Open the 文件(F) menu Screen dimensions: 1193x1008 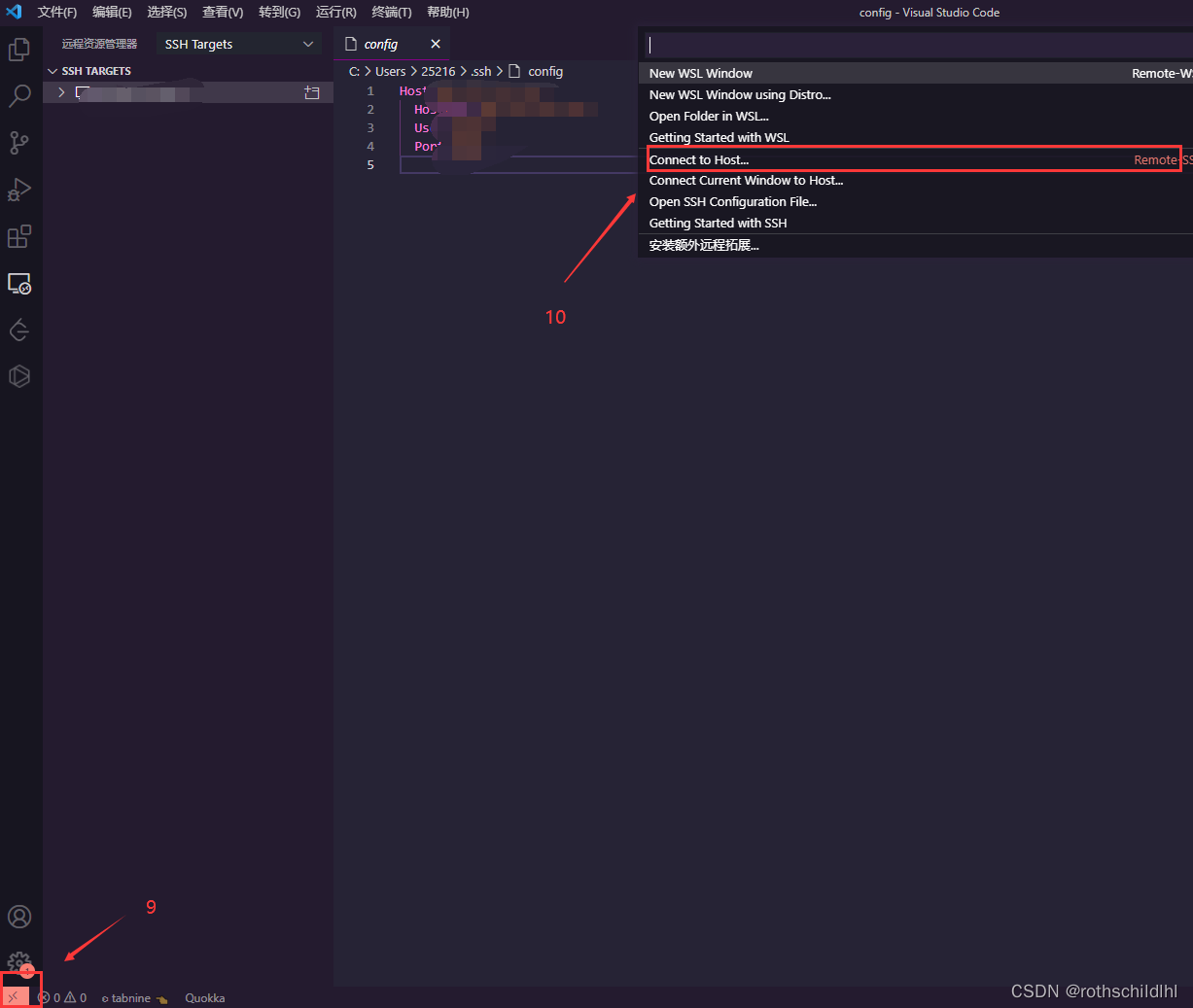(x=57, y=12)
